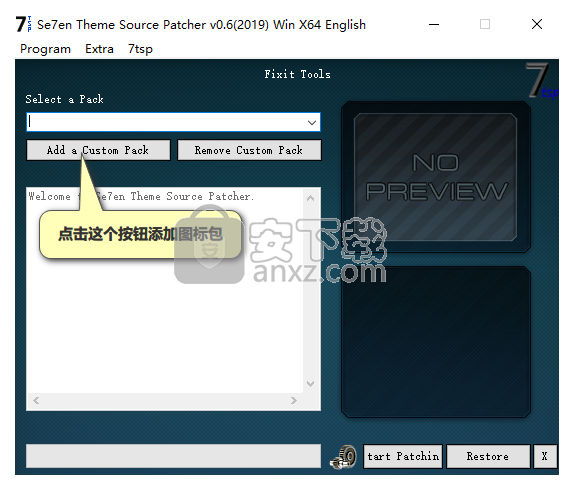Minimize the Se7en Theme Source Patcher window
Screen dimensions: 565x491
pos(434,24)
